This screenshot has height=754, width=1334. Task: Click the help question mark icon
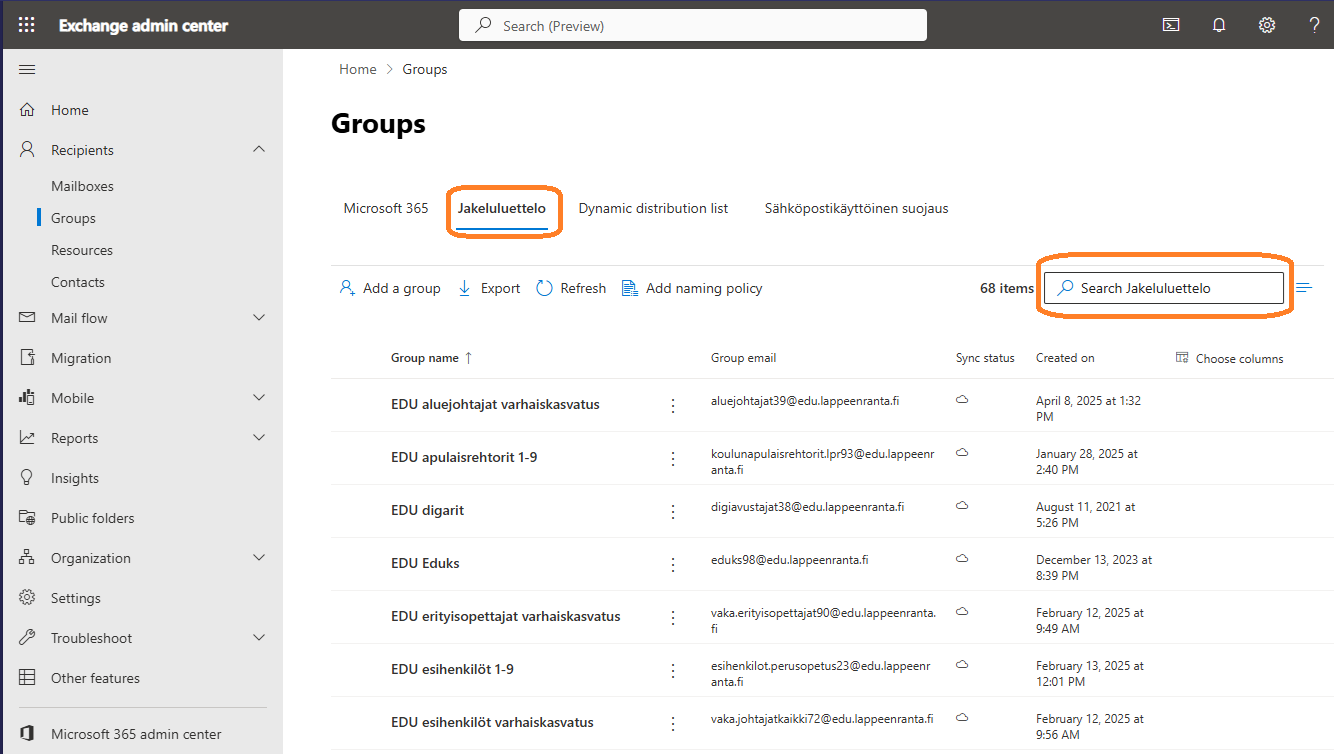(1314, 25)
